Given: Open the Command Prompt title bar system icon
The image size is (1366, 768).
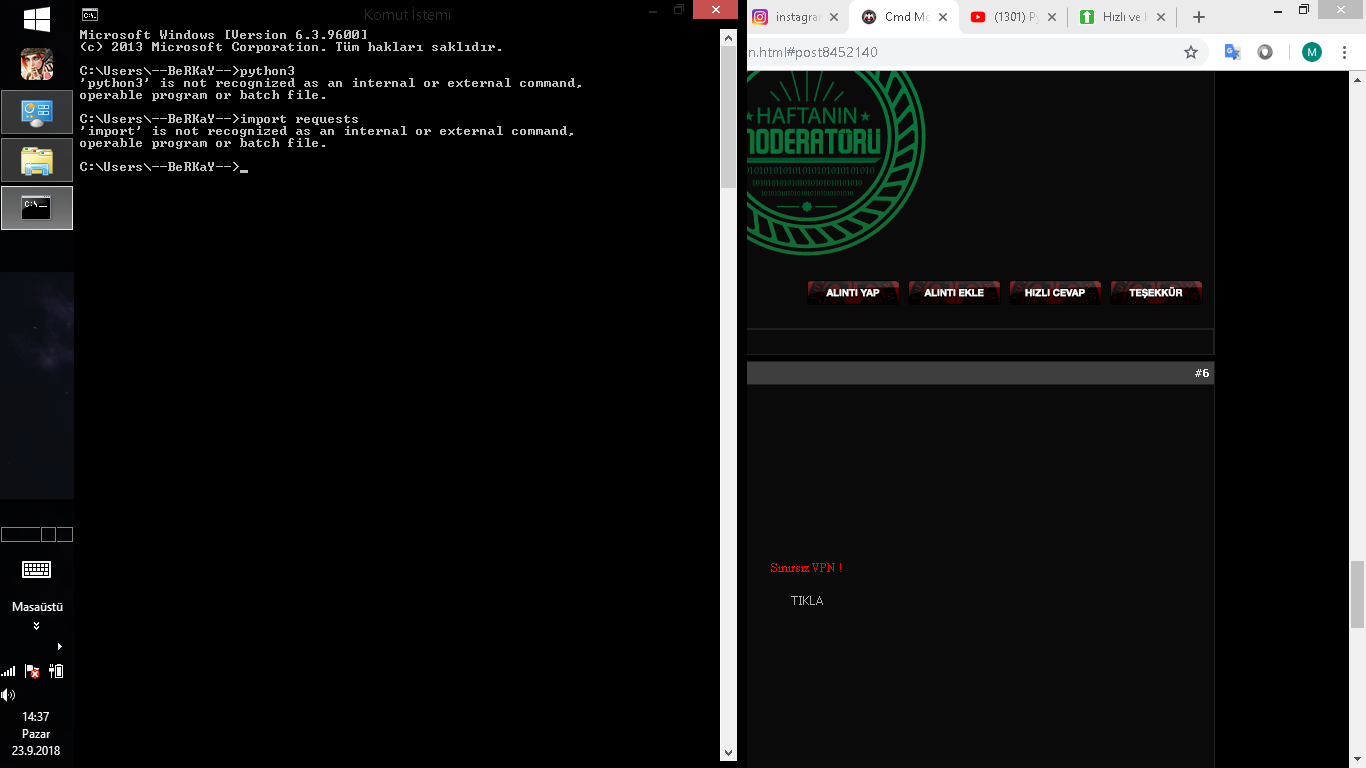Looking at the screenshot, I should click(90, 14).
